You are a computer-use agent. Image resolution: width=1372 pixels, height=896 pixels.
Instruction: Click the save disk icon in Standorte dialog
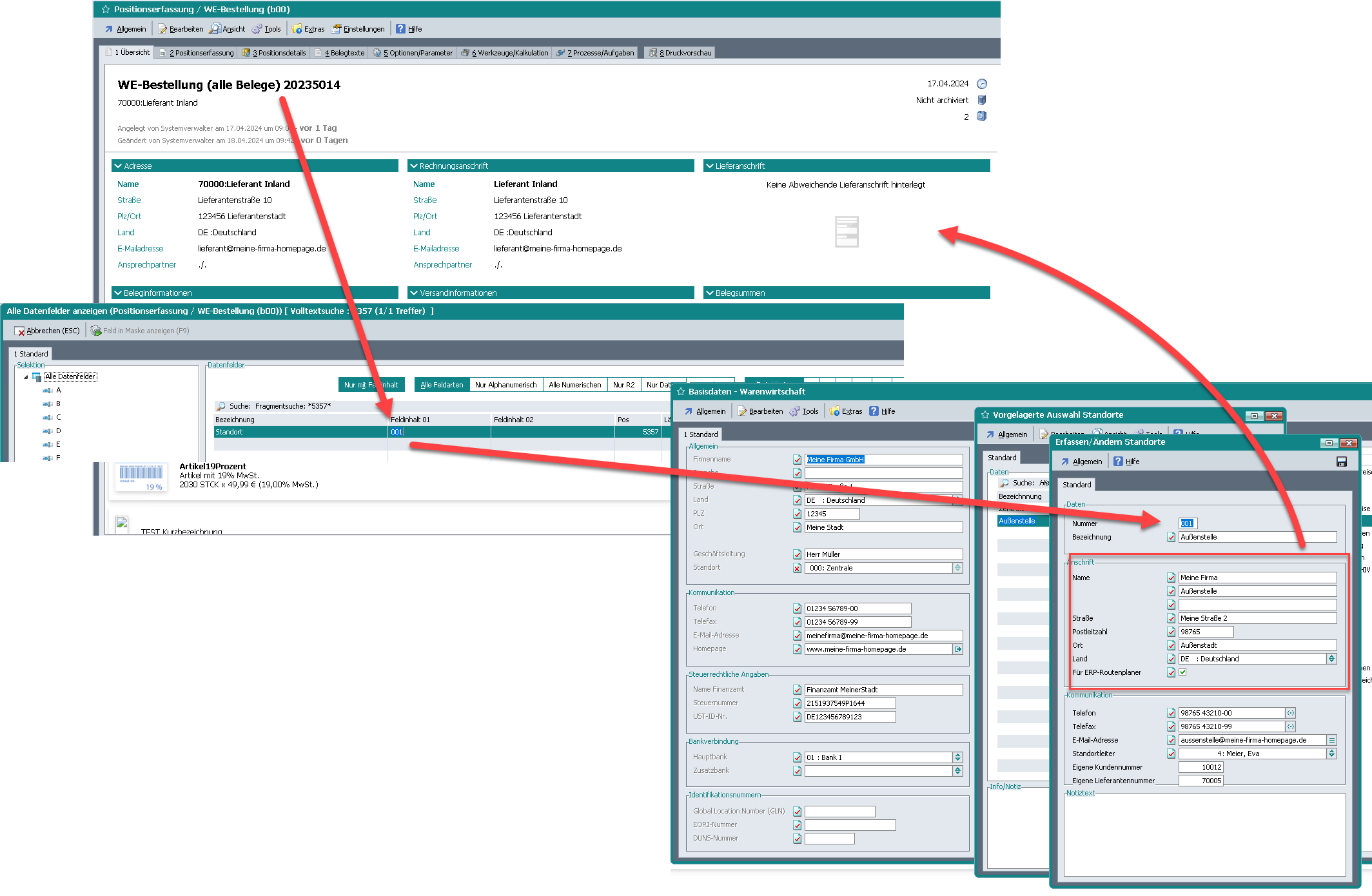(x=1342, y=462)
